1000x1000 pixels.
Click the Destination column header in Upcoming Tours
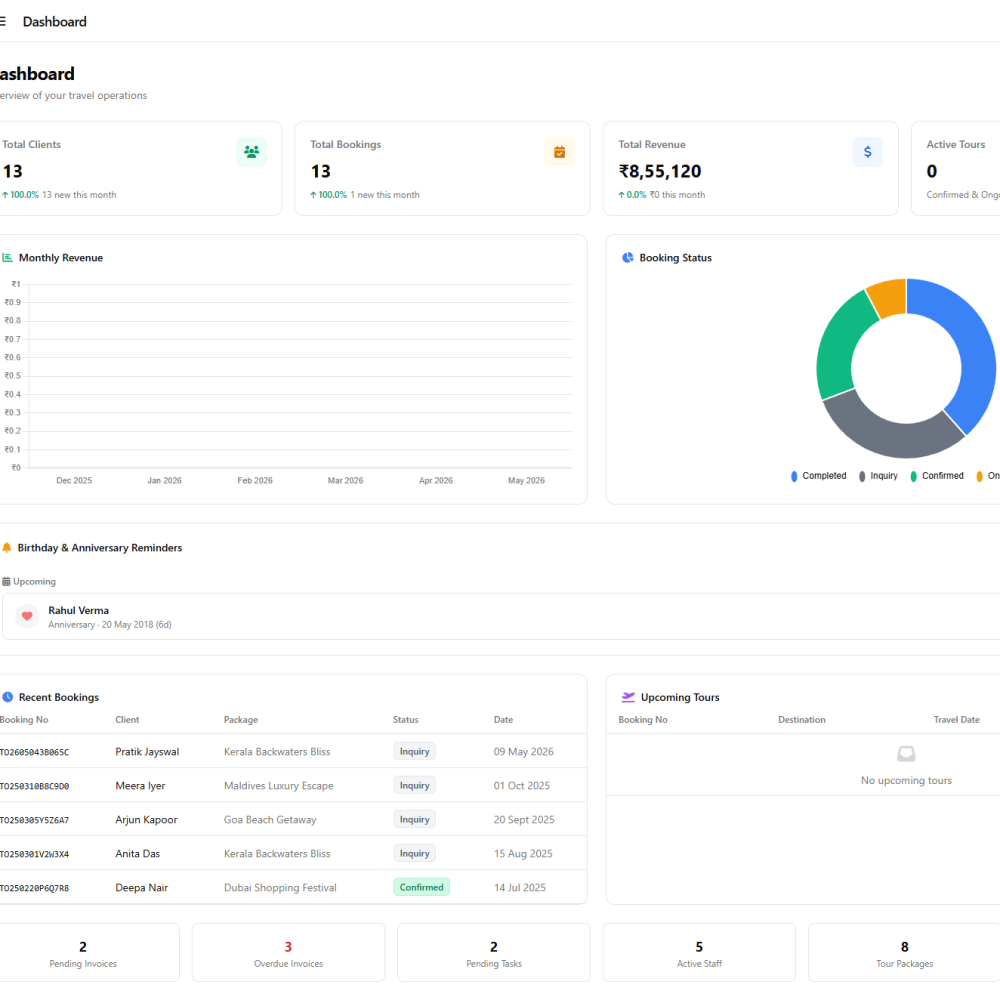tap(802, 719)
